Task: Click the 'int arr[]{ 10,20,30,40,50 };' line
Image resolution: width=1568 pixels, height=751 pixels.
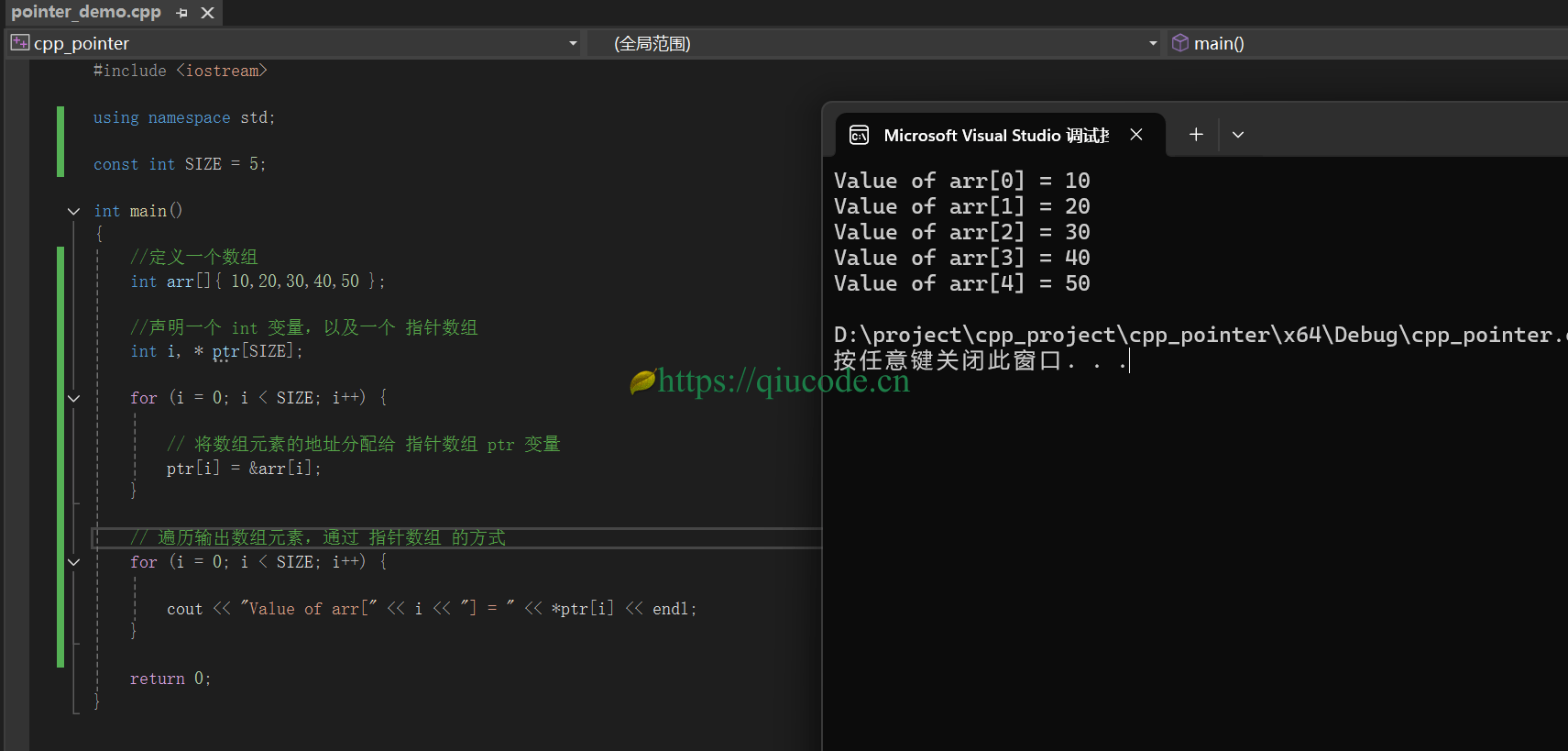Action: [x=258, y=282]
